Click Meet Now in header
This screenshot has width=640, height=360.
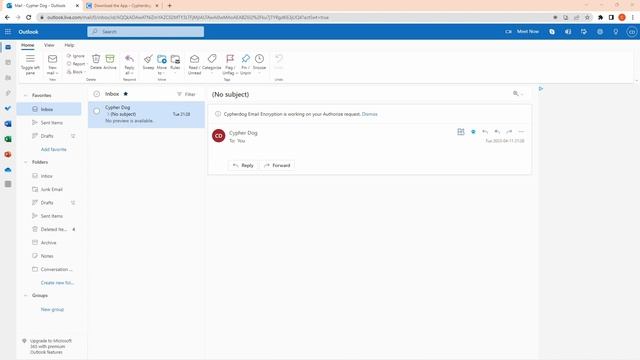point(522,31)
